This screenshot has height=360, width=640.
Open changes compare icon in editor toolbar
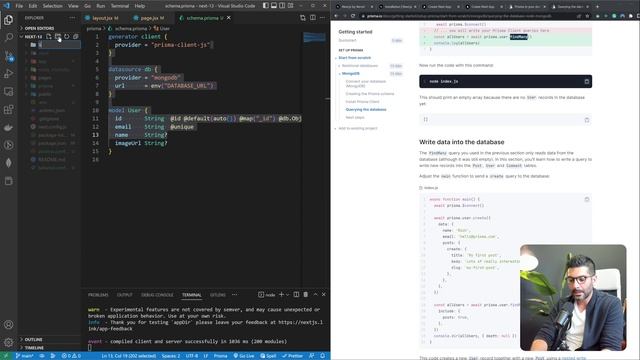point(303,18)
